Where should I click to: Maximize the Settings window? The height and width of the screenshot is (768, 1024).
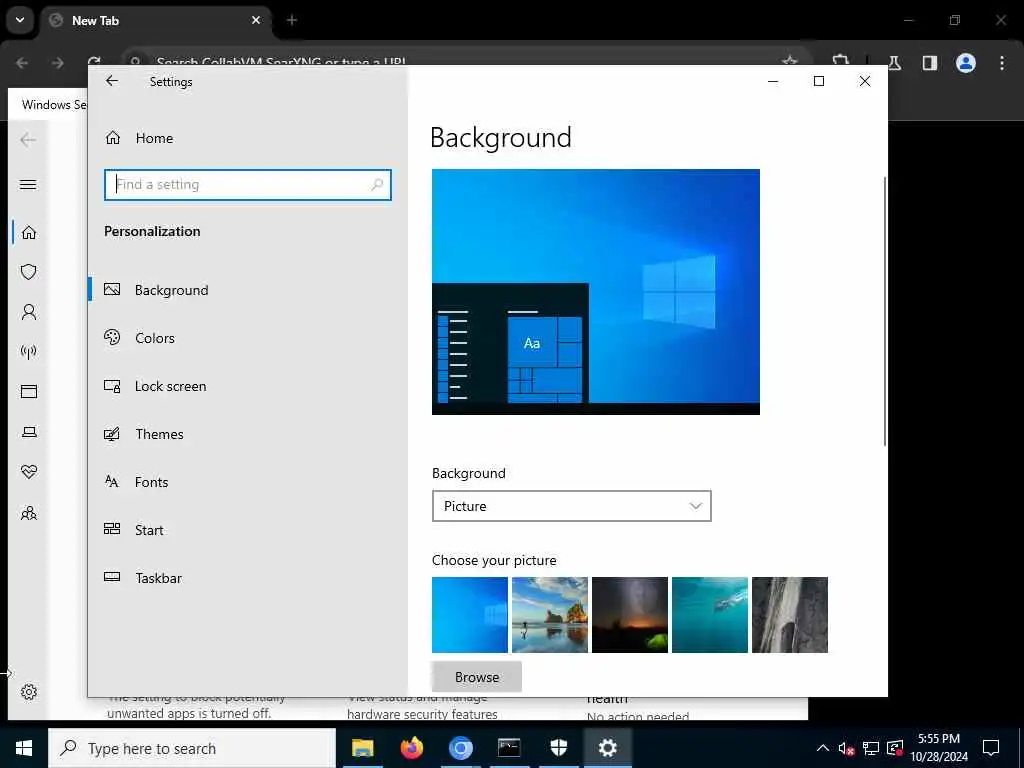[x=819, y=81]
